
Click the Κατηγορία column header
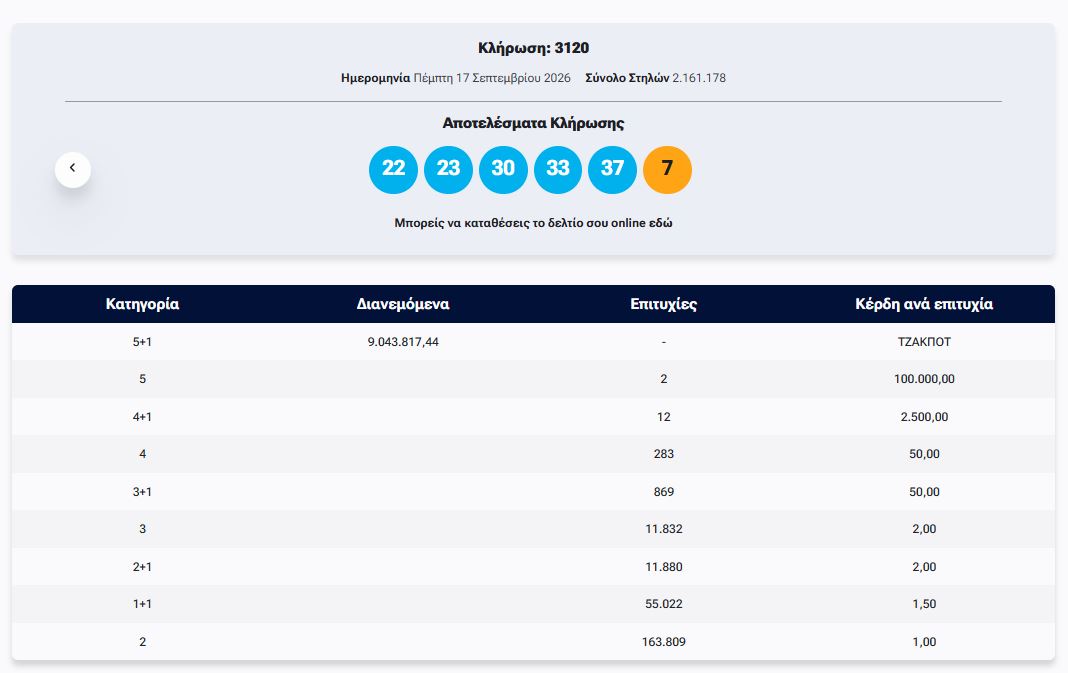click(142, 304)
